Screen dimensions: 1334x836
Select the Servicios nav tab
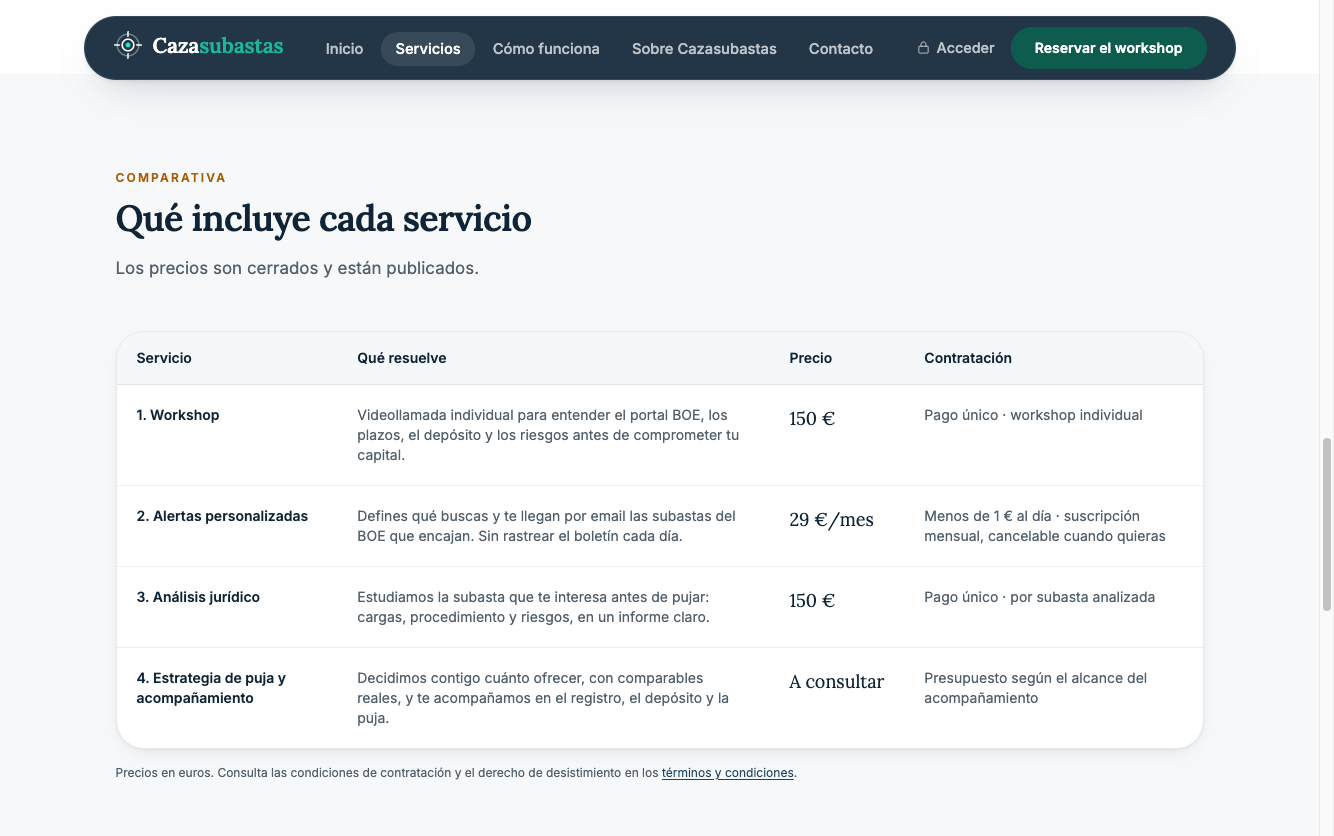(428, 48)
